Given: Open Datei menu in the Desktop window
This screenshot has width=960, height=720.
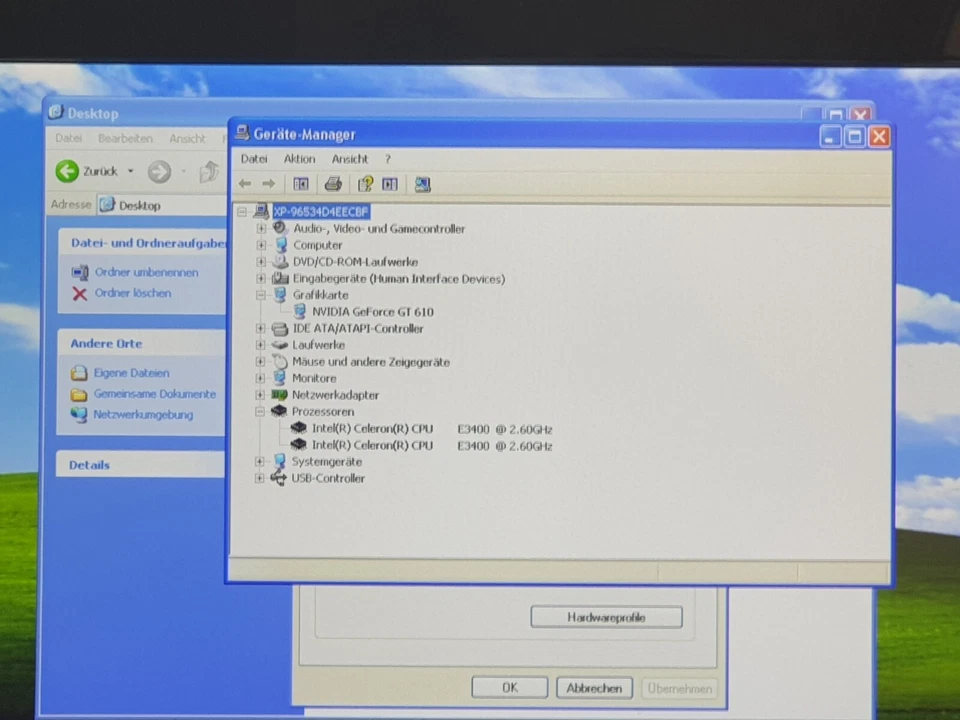Looking at the screenshot, I should coord(69,138).
